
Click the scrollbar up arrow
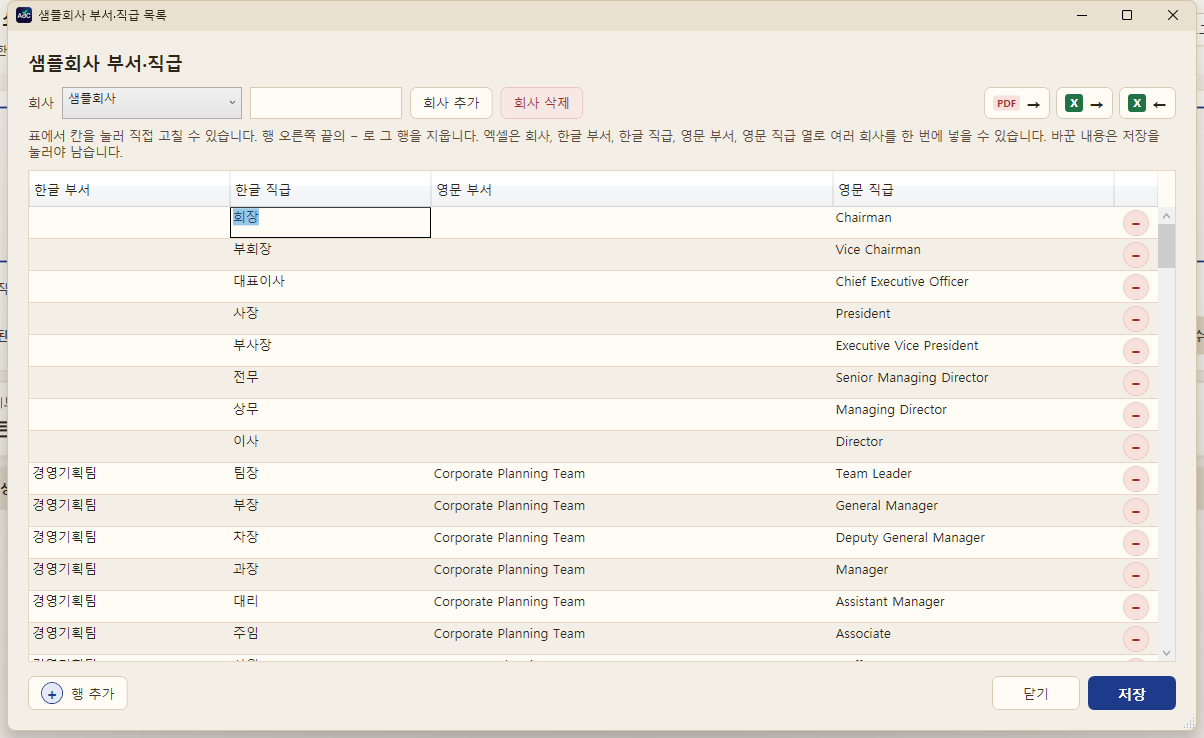1167,216
